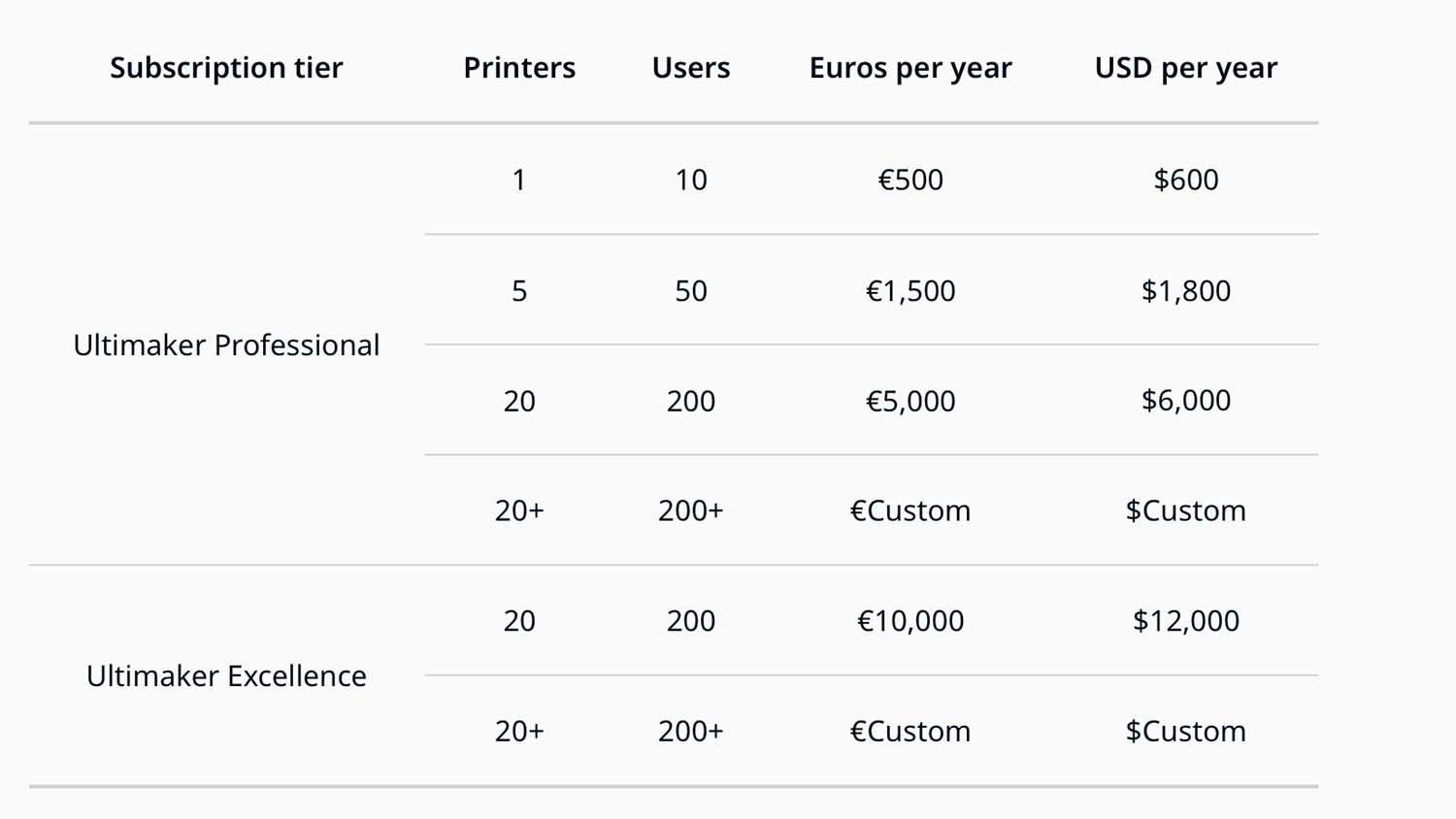This screenshot has width=1456, height=819.
Task: Click the €10,000 price cell
Action: pyautogui.click(x=910, y=621)
